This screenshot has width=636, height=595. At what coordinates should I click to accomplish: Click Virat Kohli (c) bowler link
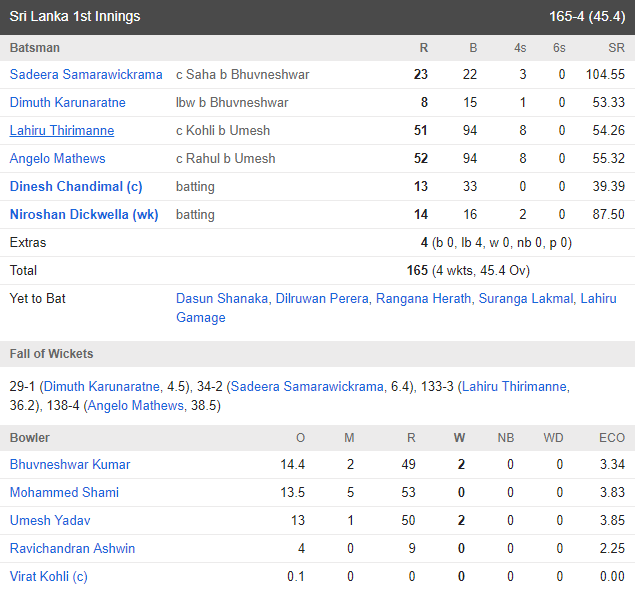(x=49, y=577)
